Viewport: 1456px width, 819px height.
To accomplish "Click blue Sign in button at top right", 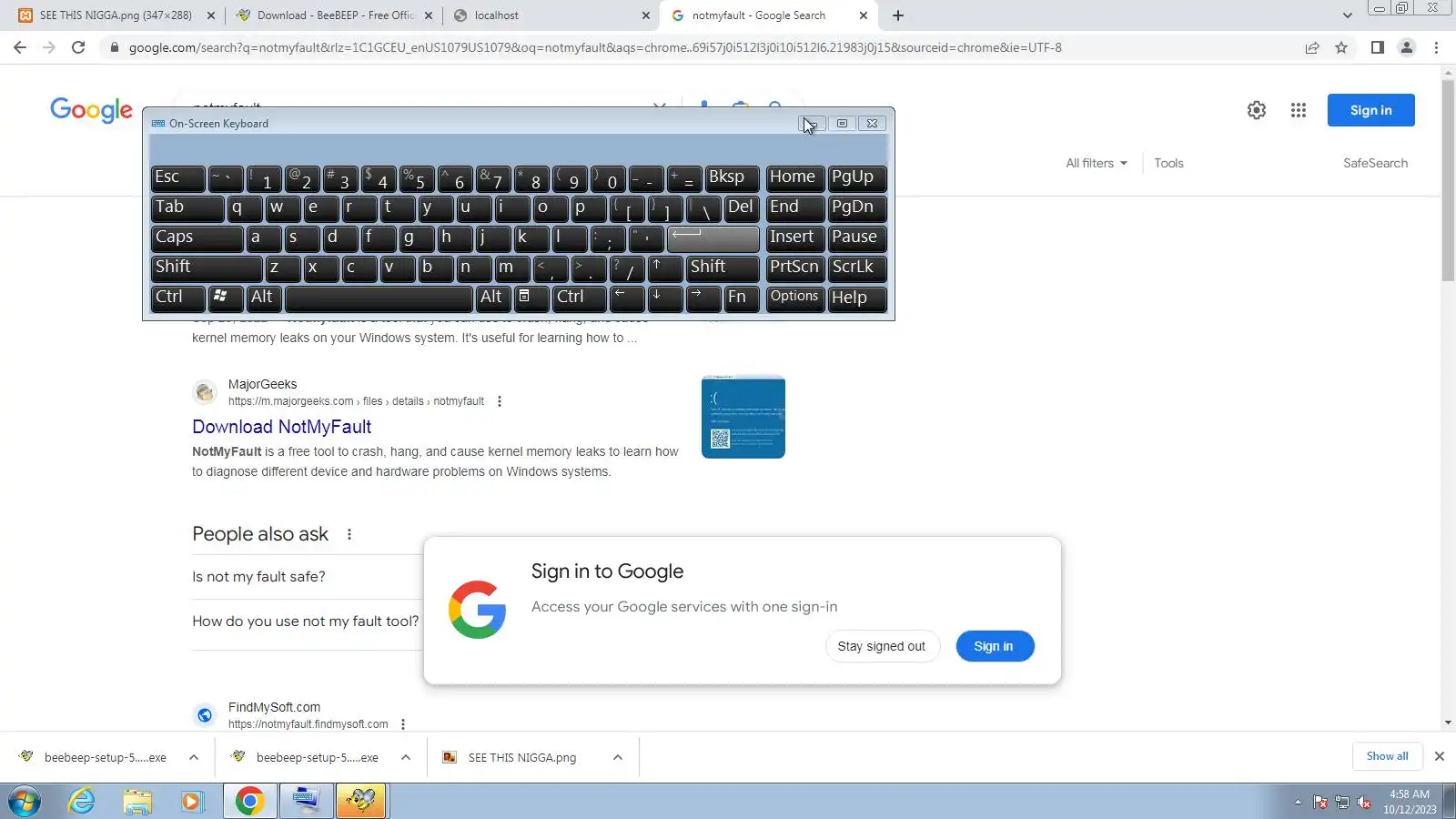I will (x=1370, y=110).
